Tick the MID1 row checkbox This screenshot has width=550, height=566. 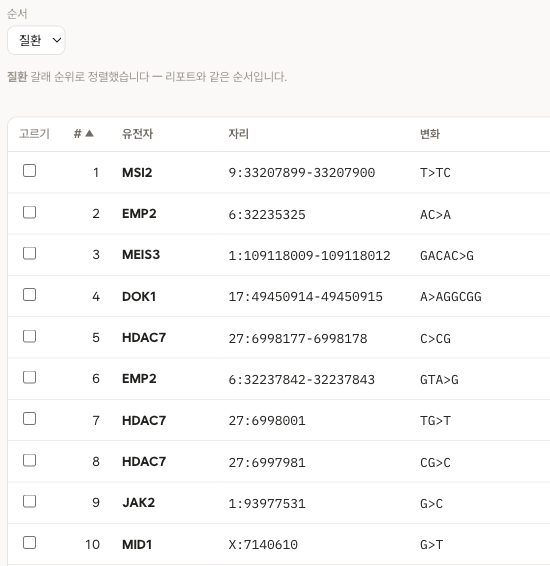(x=30, y=543)
